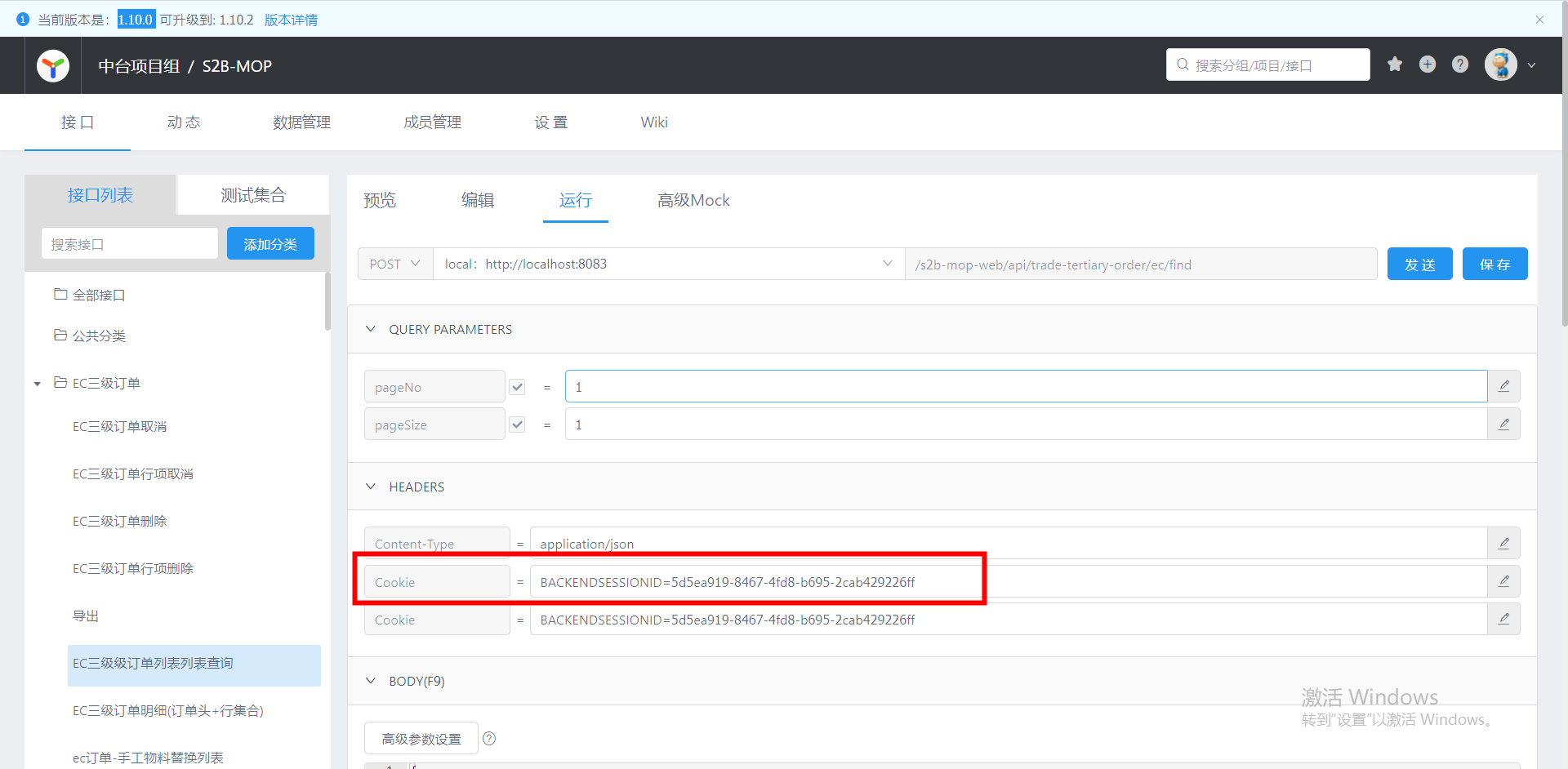Switch to the 高级Mock tab
Image resolution: width=1568 pixels, height=769 pixels.
pos(693,200)
